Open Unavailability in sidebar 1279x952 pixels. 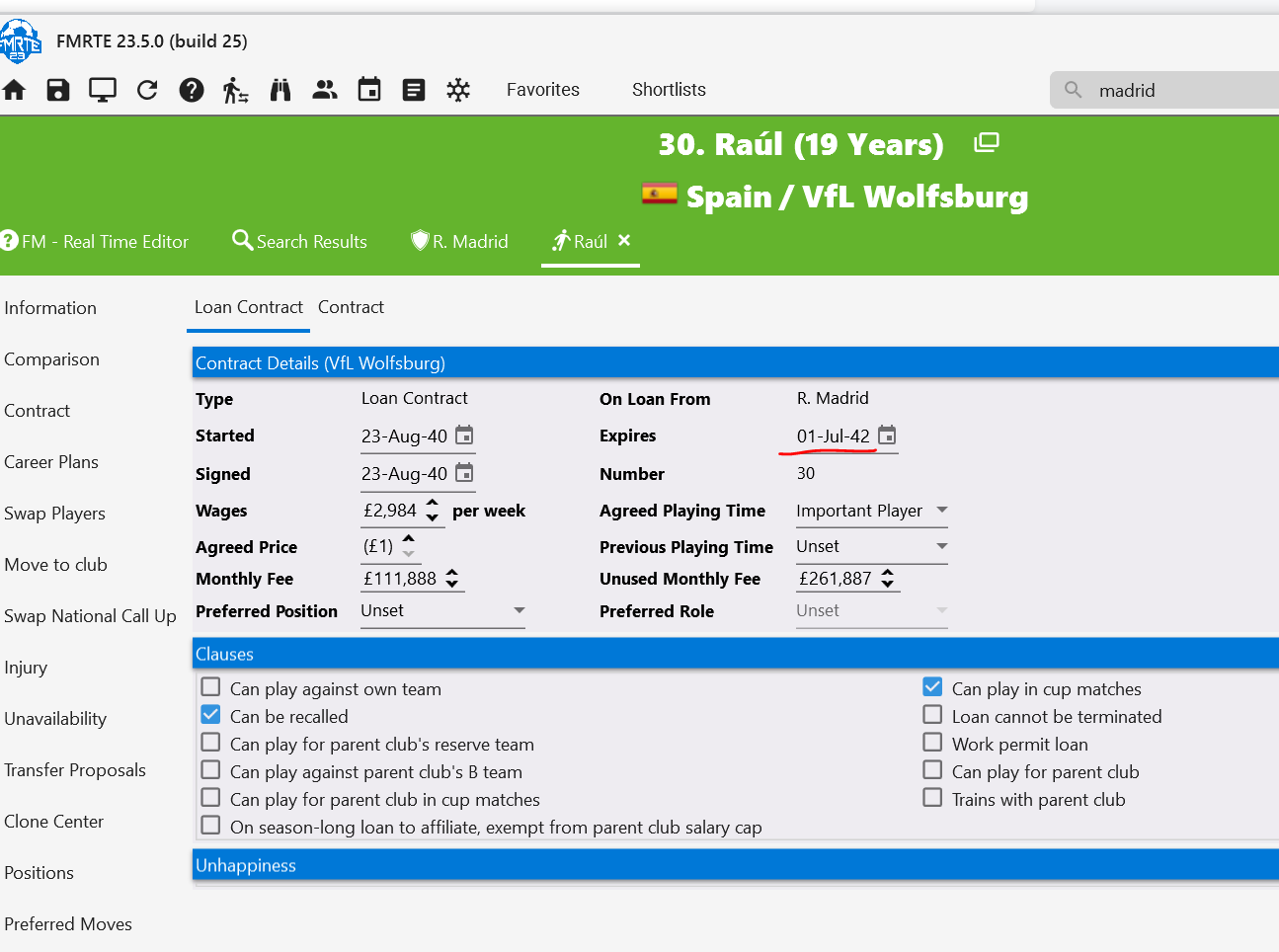55,719
